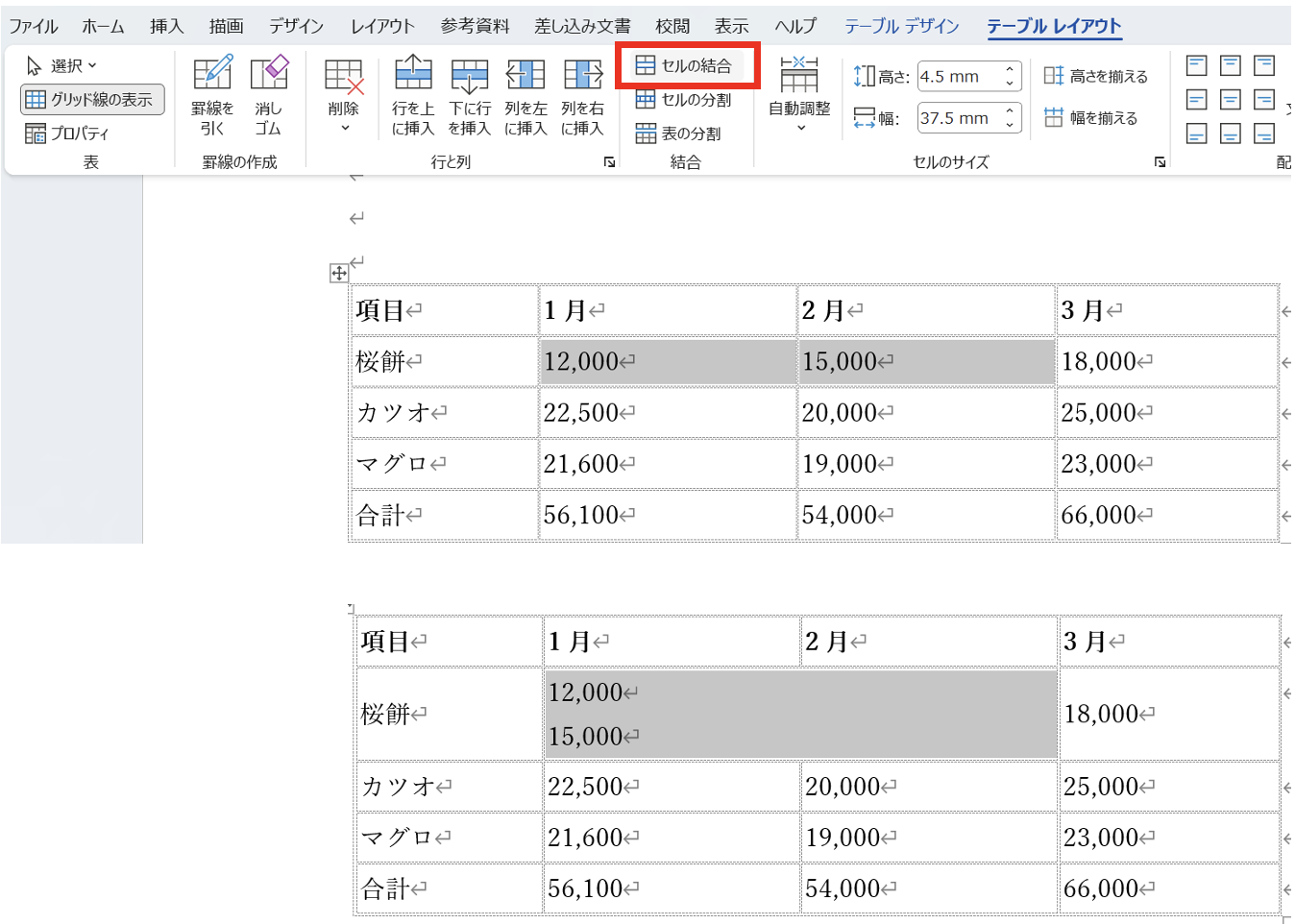Click the Draw Table (罫線を引く) icon

click(x=212, y=94)
